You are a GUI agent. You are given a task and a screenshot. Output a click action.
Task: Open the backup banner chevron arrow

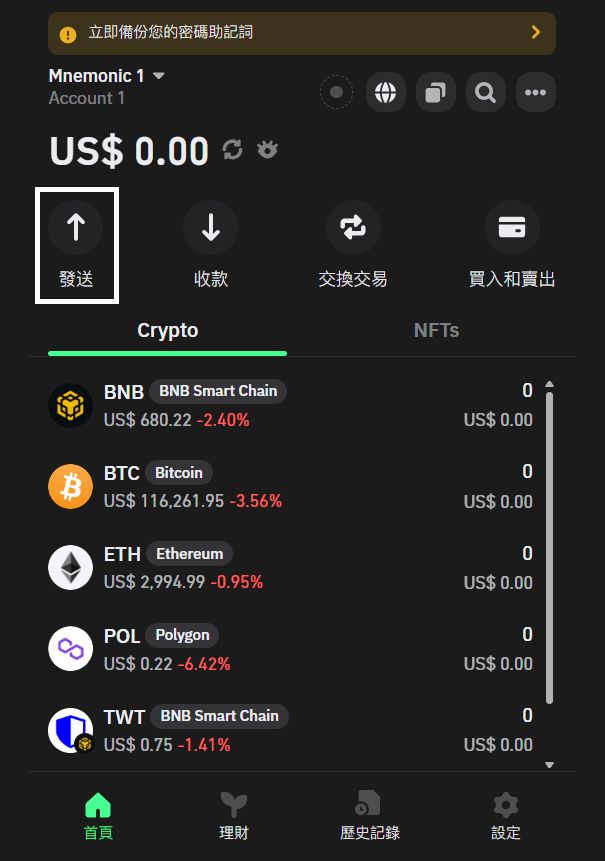[x=536, y=32]
